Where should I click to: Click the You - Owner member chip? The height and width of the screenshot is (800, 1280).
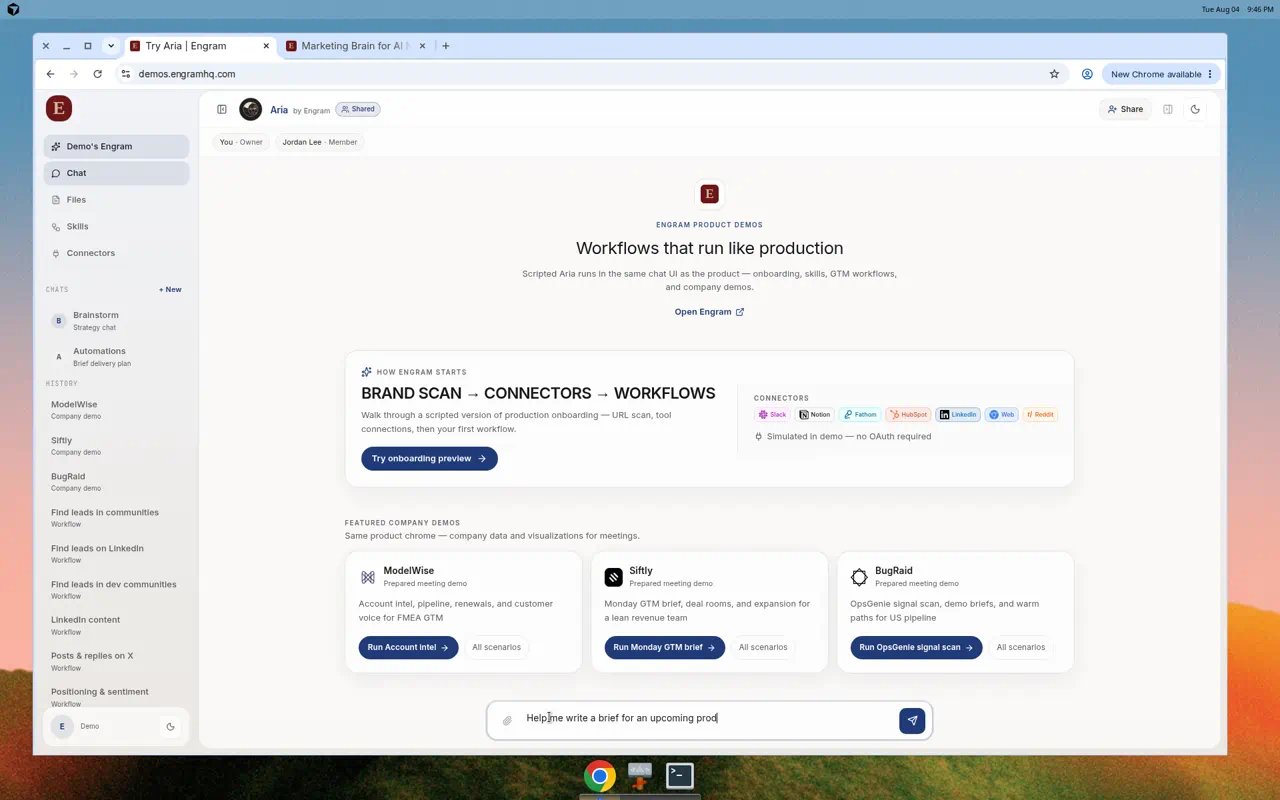pyautogui.click(x=241, y=142)
